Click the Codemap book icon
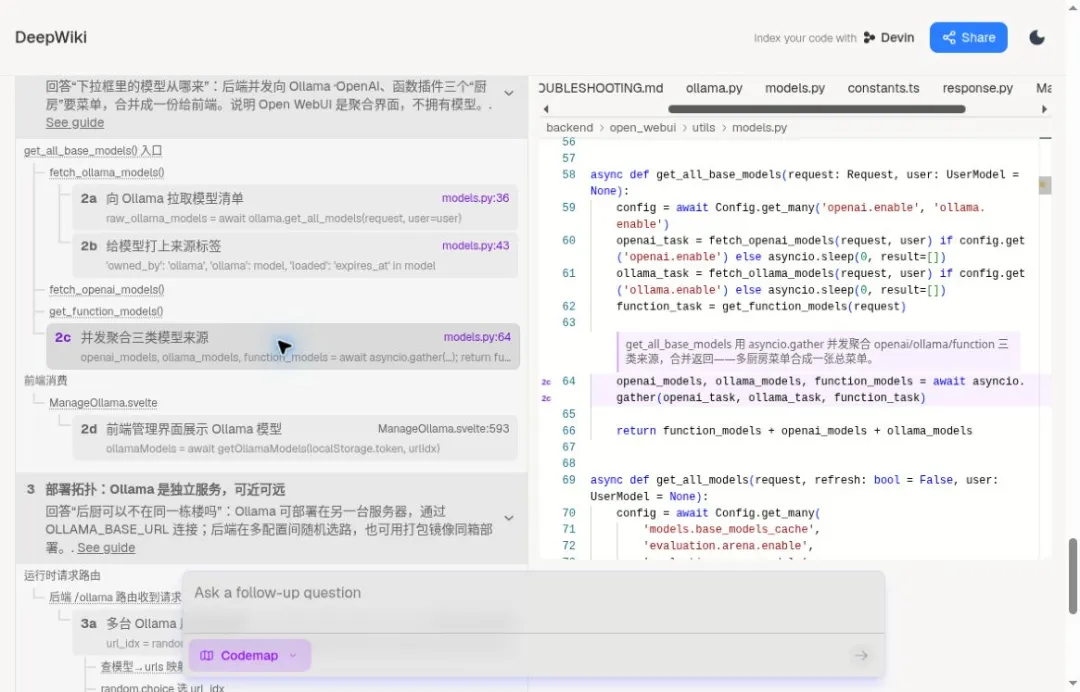This screenshot has height=692, width=1080. pyautogui.click(x=207, y=656)
